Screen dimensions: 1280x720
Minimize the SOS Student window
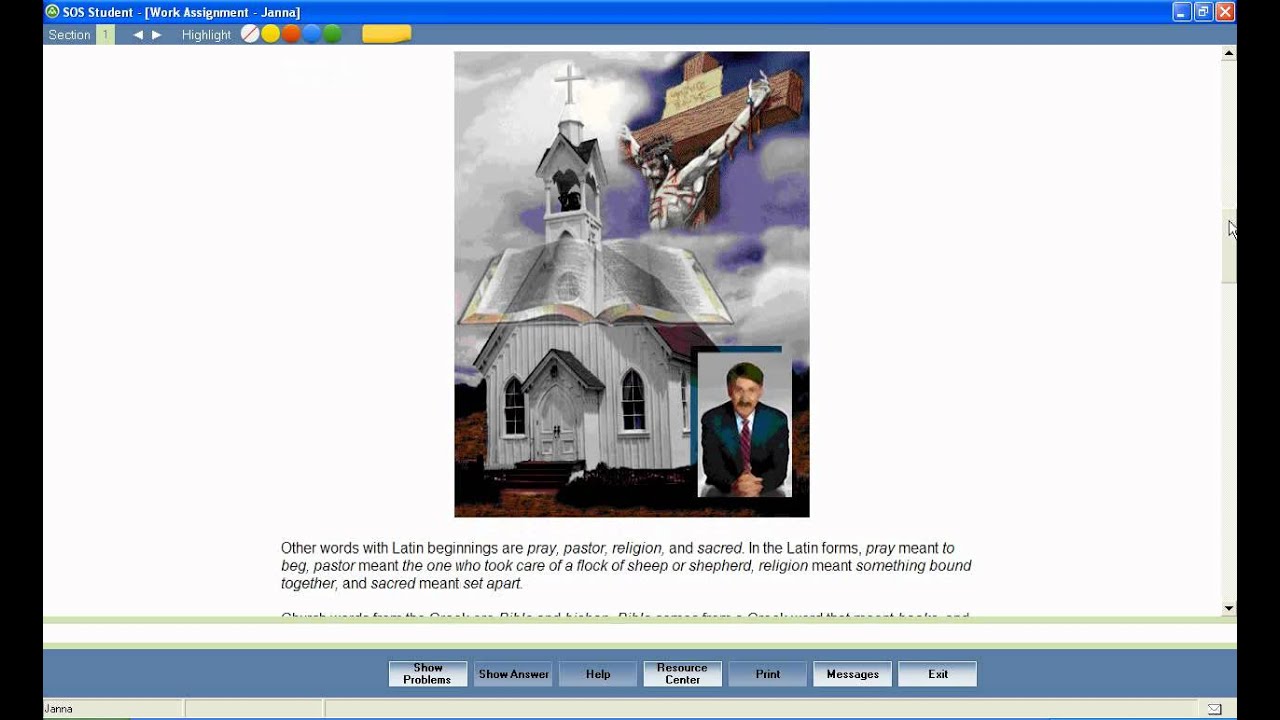1182,12
